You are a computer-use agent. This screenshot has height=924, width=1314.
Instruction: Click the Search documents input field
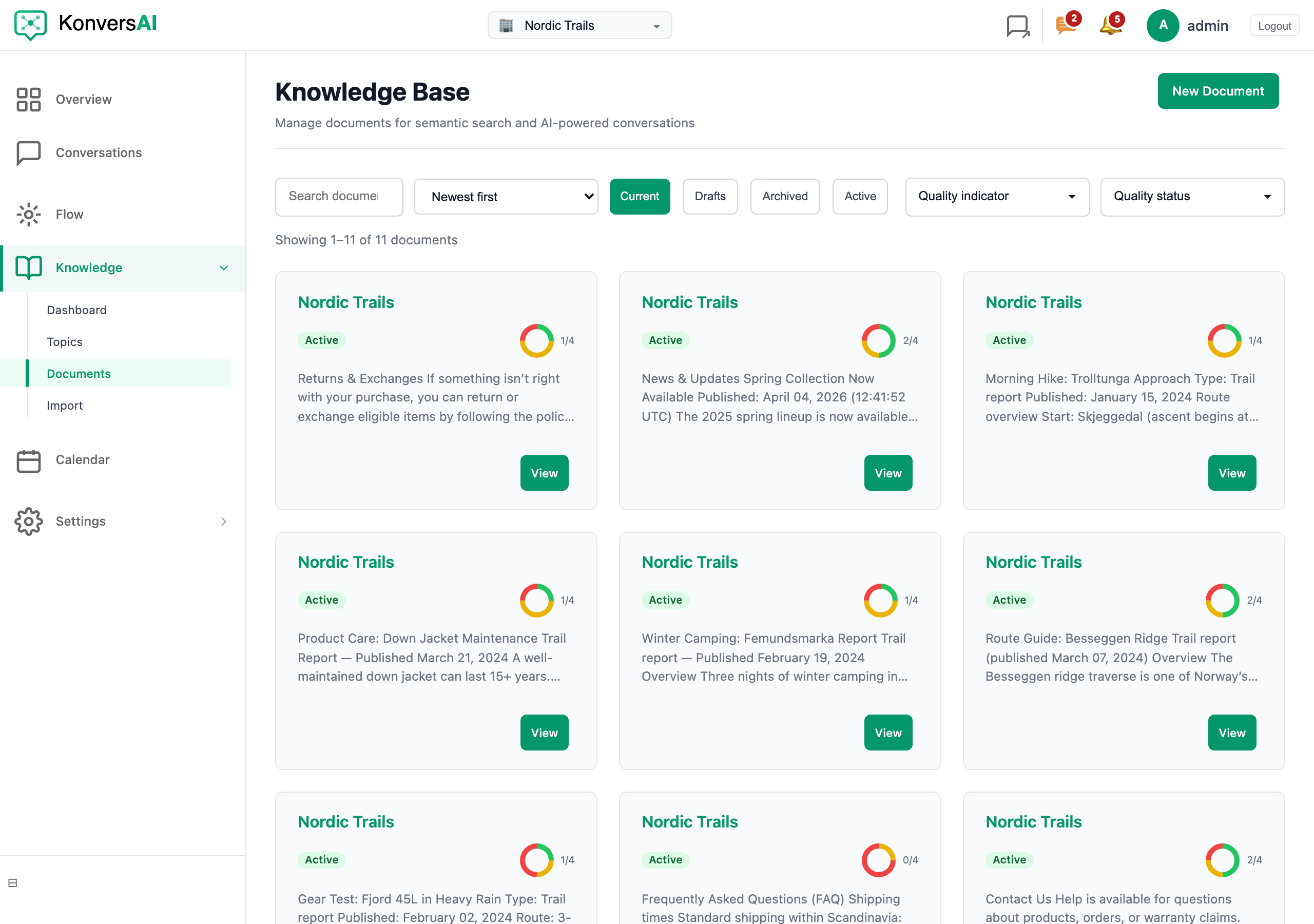tap(339, 197)
